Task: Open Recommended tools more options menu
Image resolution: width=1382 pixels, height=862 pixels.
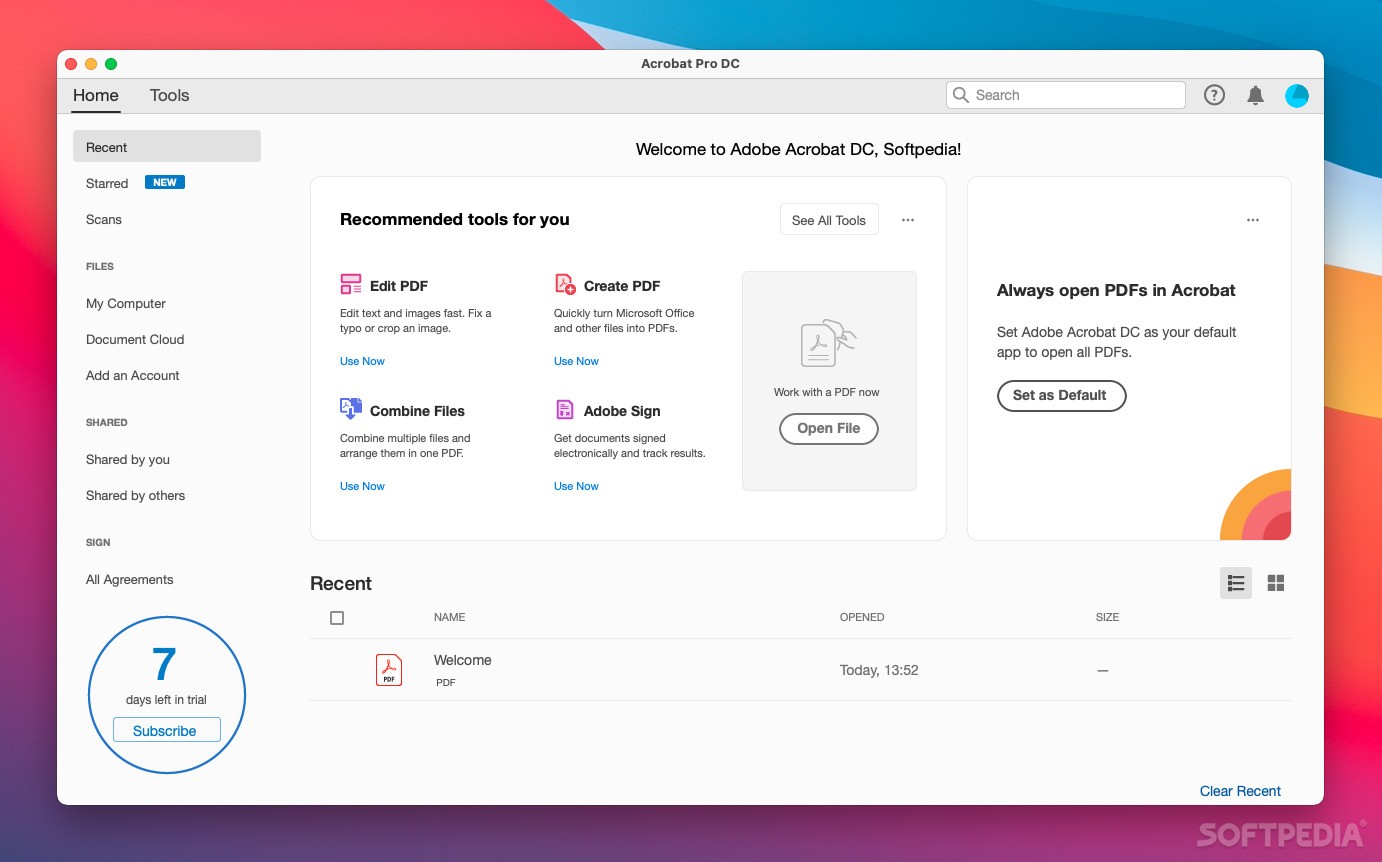Action: [x=908, y=220]
